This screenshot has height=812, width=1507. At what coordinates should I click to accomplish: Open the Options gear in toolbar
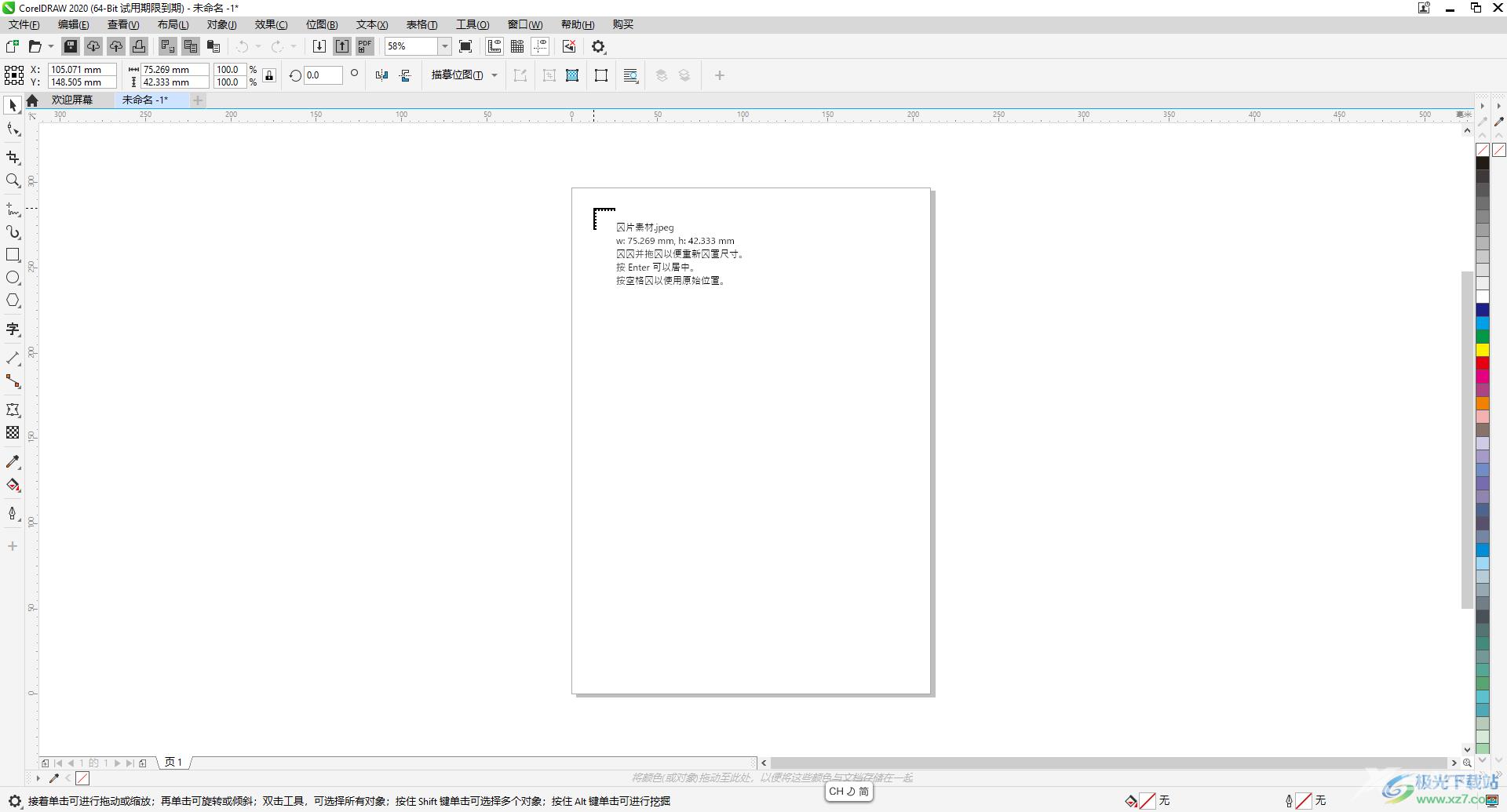pos(599,46)
